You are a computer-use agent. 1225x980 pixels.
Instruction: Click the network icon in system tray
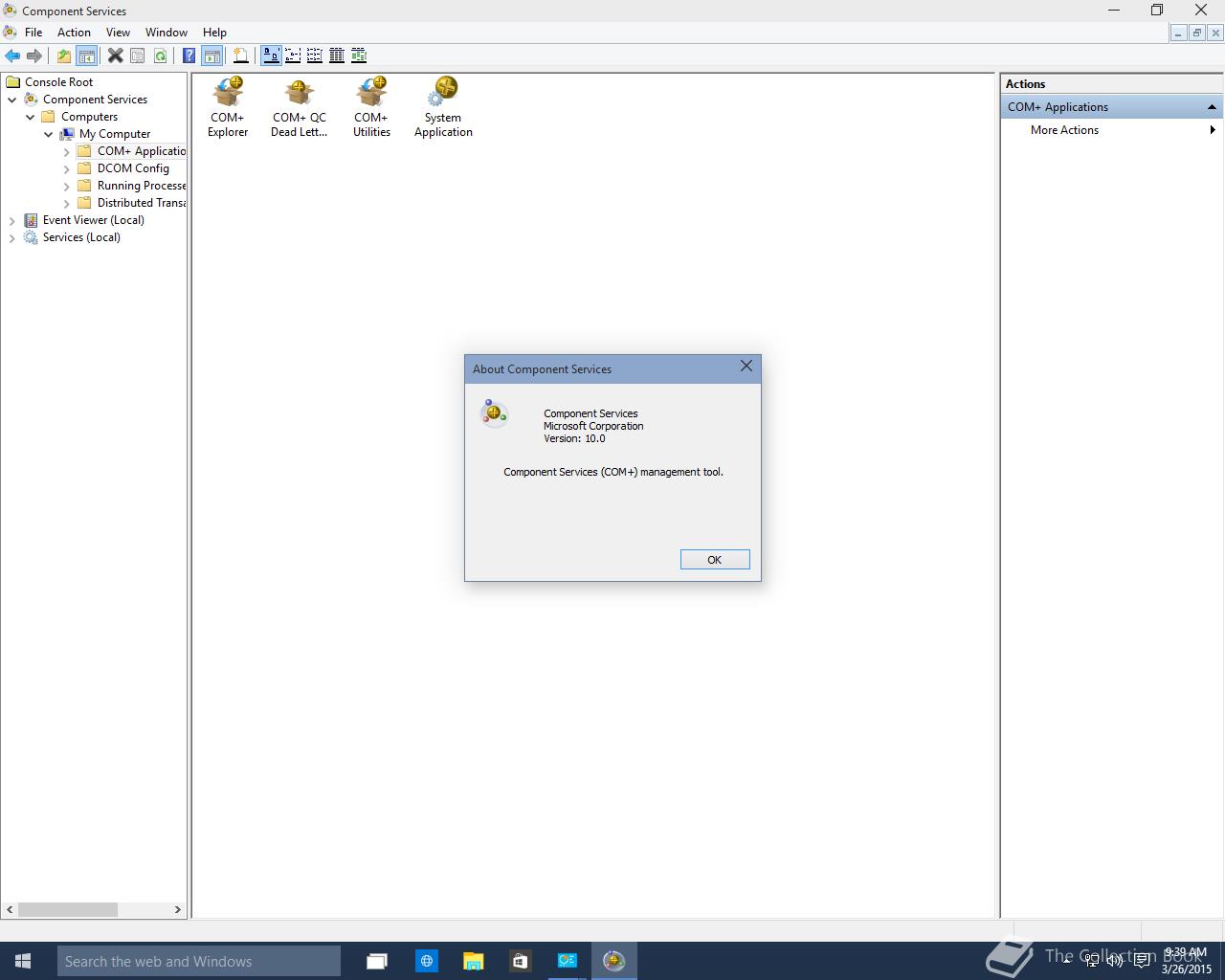click(1091, 961)
